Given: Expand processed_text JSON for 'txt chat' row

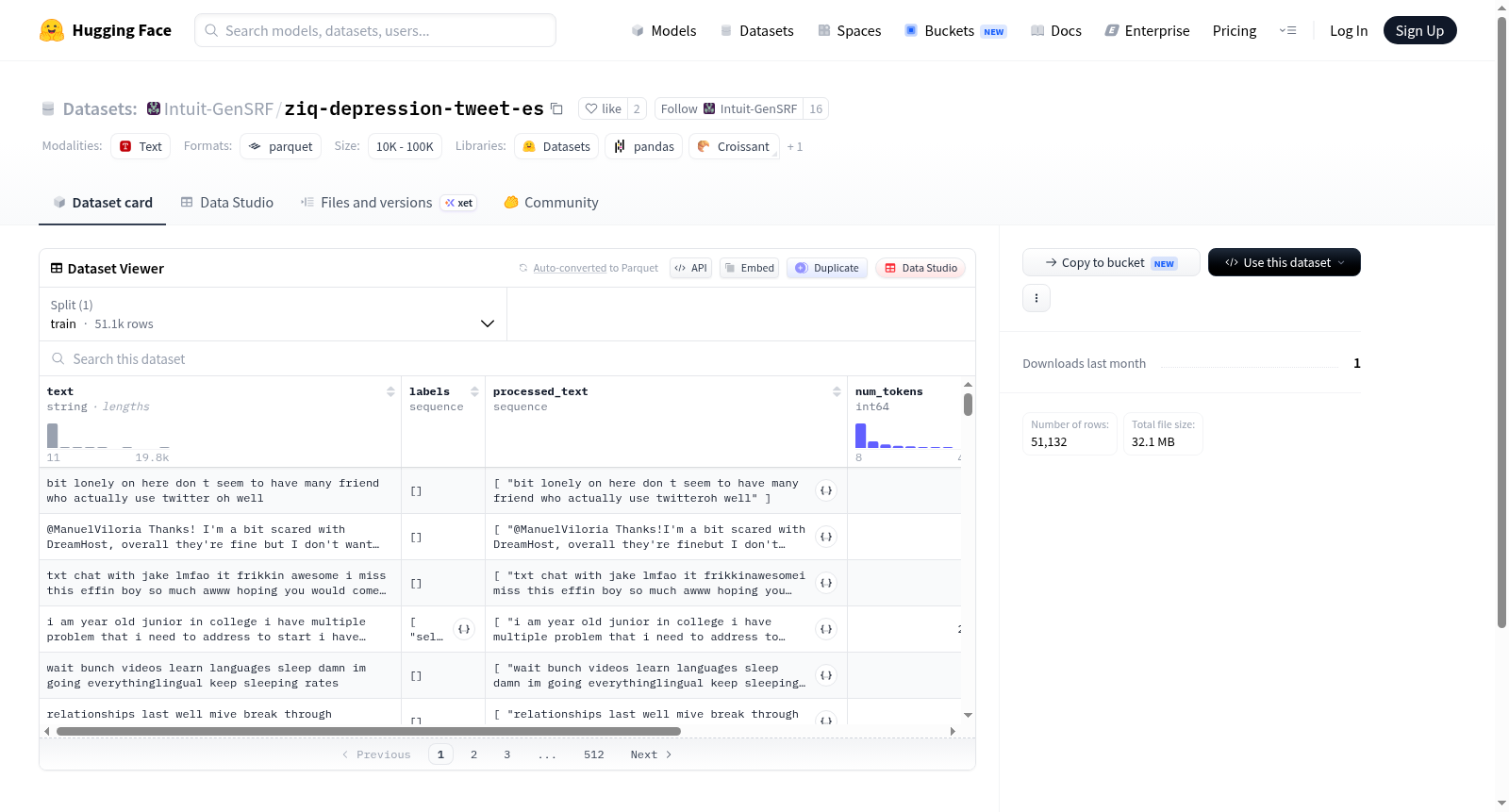Looking at the screenshot, I should tap(826, 583).
